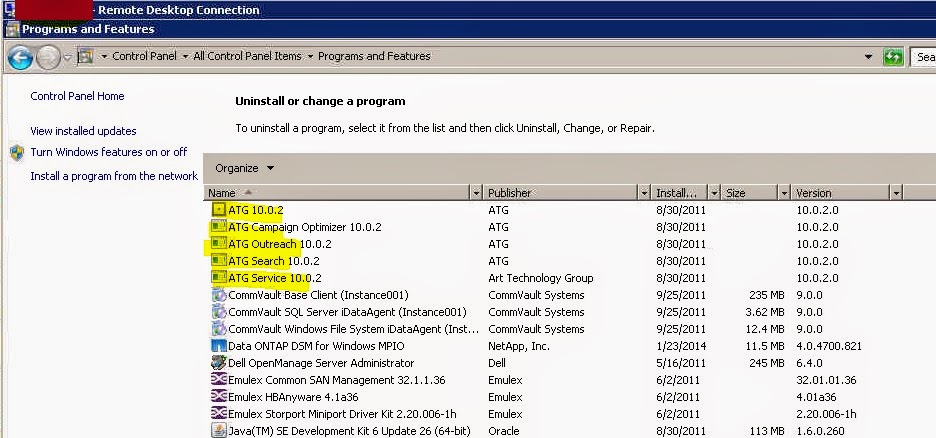The image size is (936, 438).
Task: Click the ATG Campaign Optimizer program icon
Action: coord(219,227)
